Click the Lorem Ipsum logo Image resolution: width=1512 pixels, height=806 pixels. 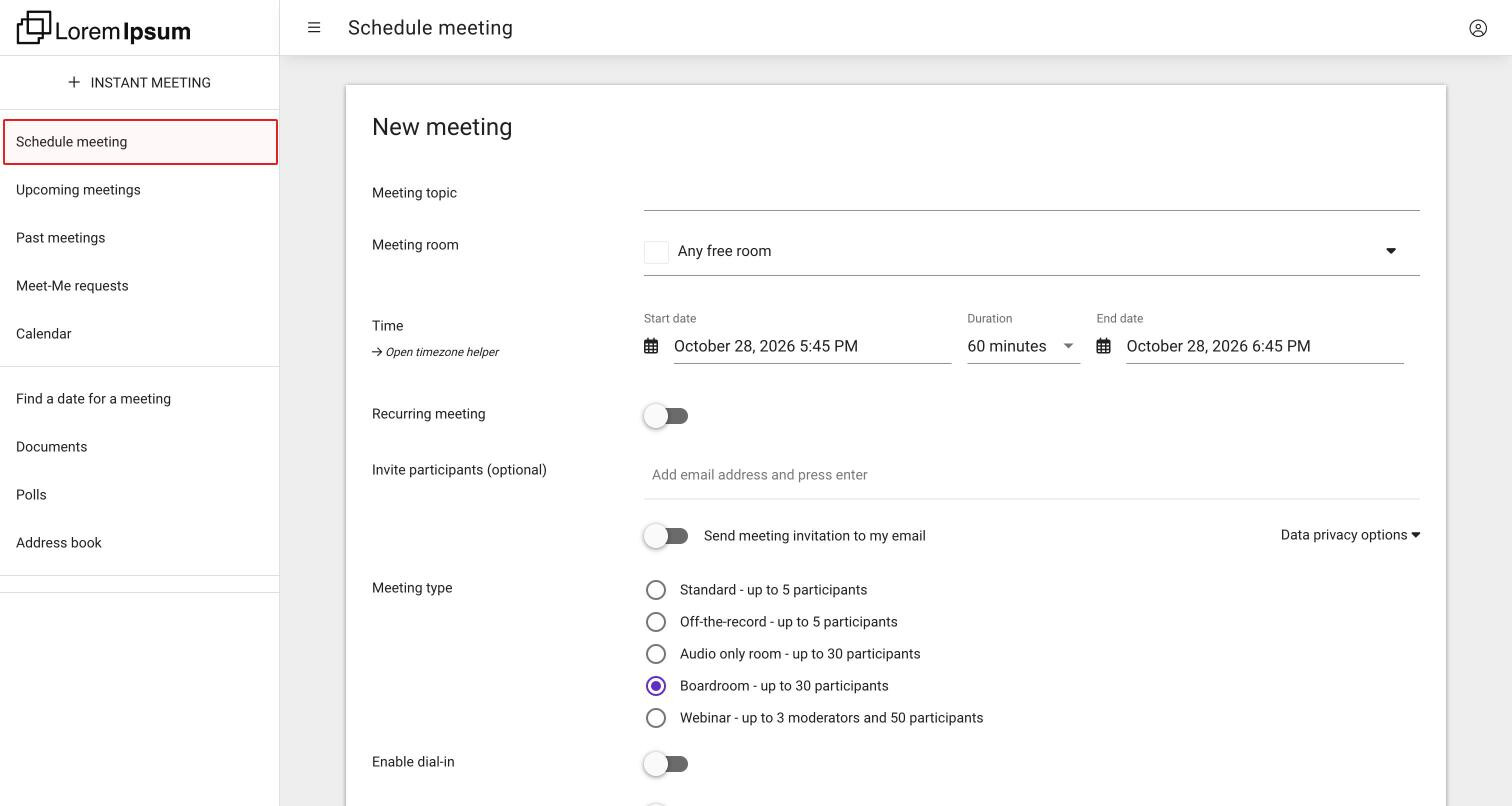pyautogui.click(x=104, y=28)
